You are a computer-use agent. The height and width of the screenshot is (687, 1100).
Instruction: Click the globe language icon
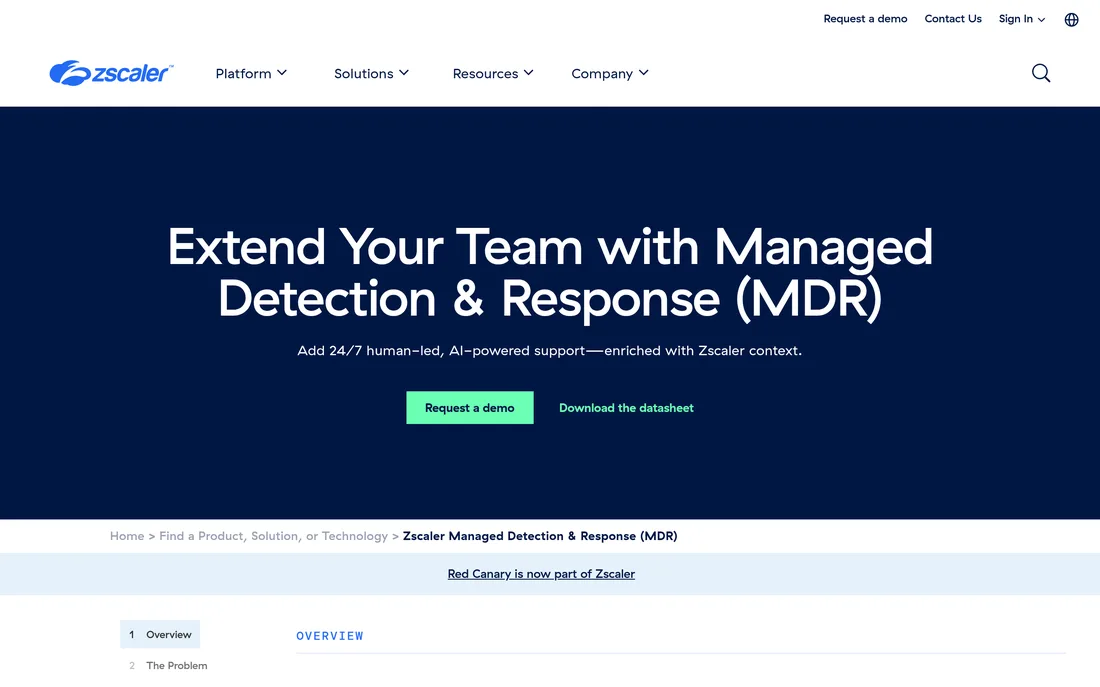coord(1071,20)
